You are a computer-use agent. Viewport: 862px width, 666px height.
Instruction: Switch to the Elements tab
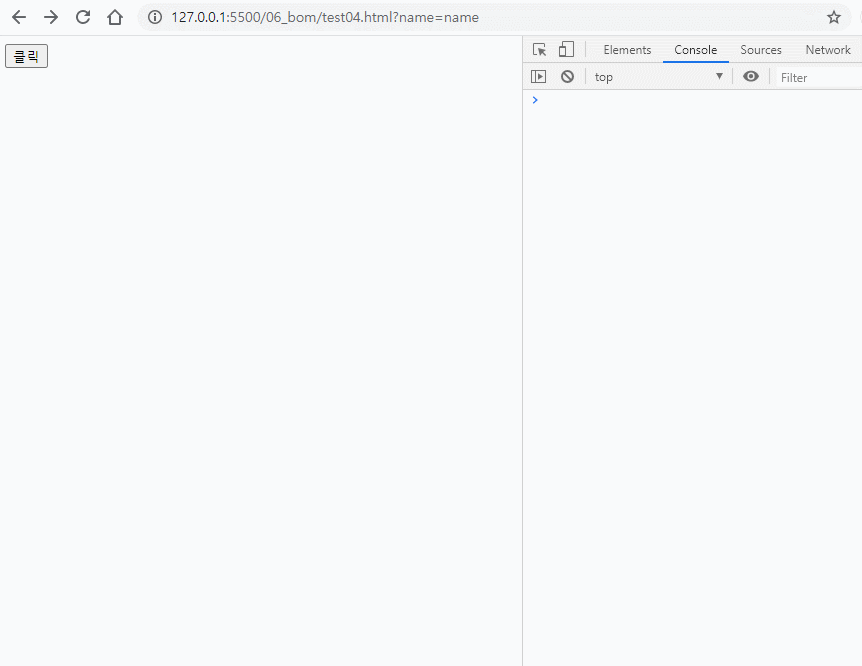[627, 50]
